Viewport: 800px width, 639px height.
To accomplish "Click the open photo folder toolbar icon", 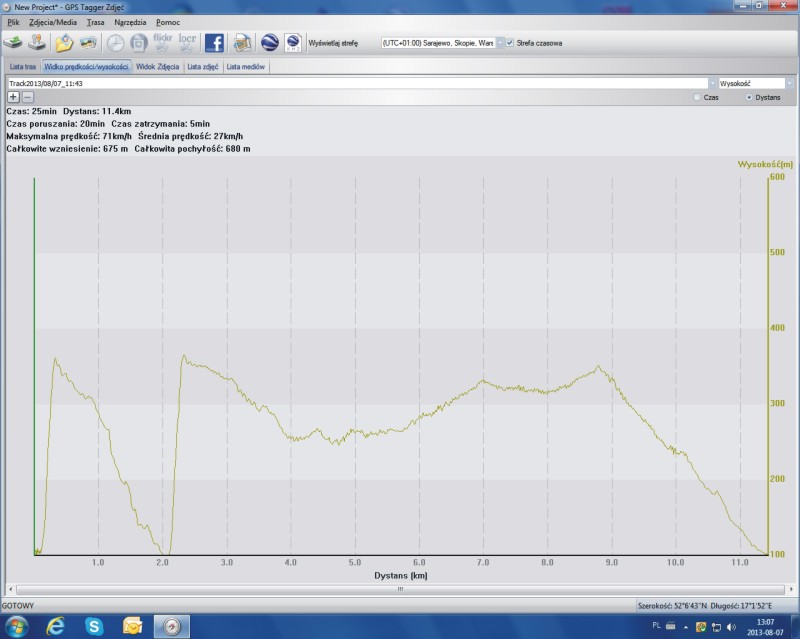I will click(64, 43).
